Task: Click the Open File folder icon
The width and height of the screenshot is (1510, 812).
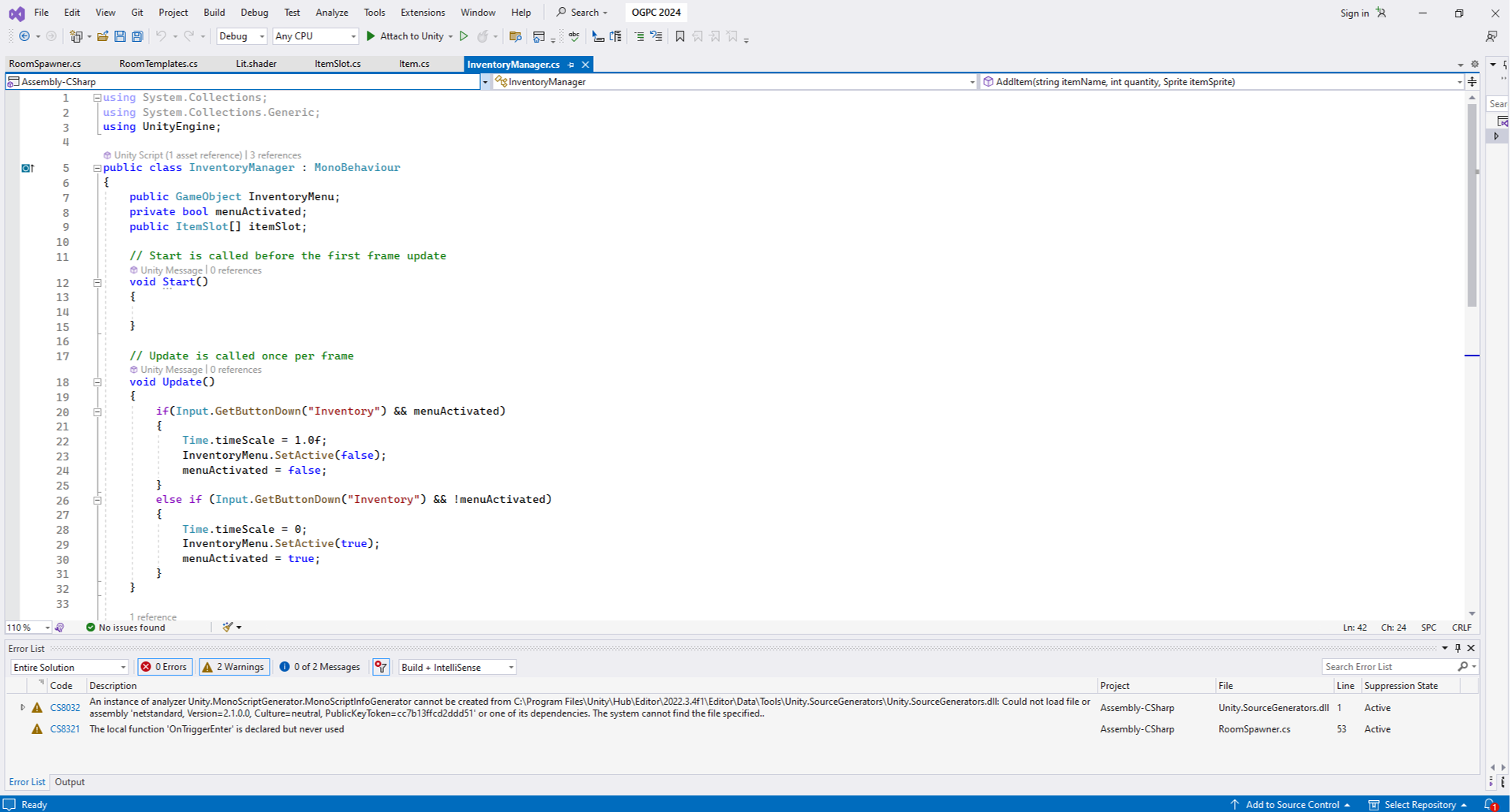Action: coord(103,36)
